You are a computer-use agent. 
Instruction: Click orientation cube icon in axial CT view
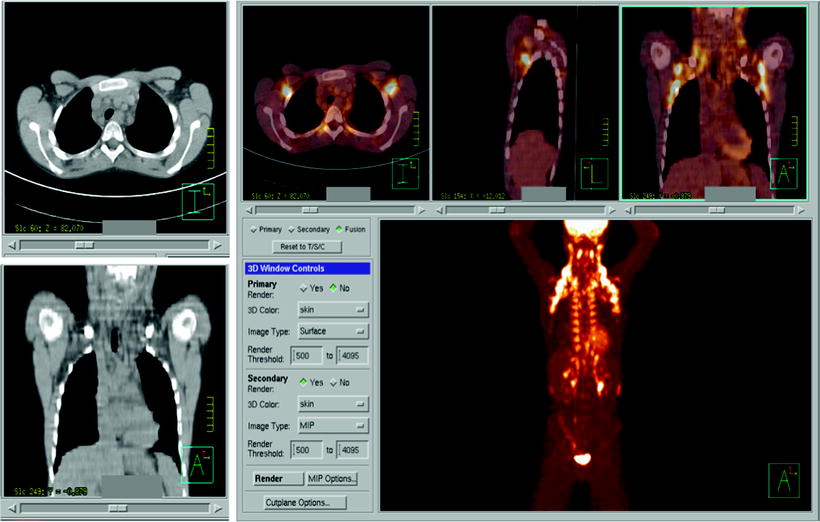pyautogui.click(x=197, y=200)
